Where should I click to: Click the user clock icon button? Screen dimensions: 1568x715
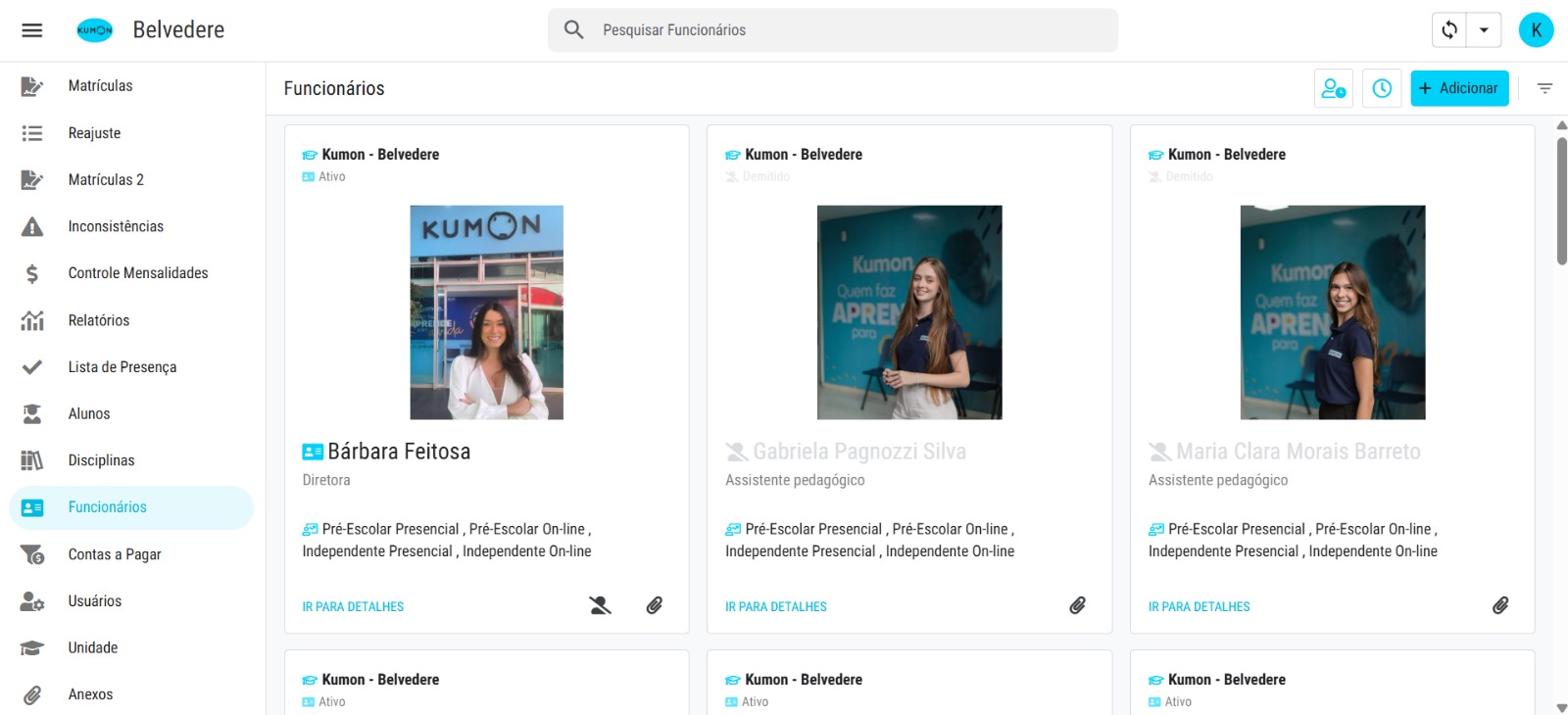[1334, 88]
